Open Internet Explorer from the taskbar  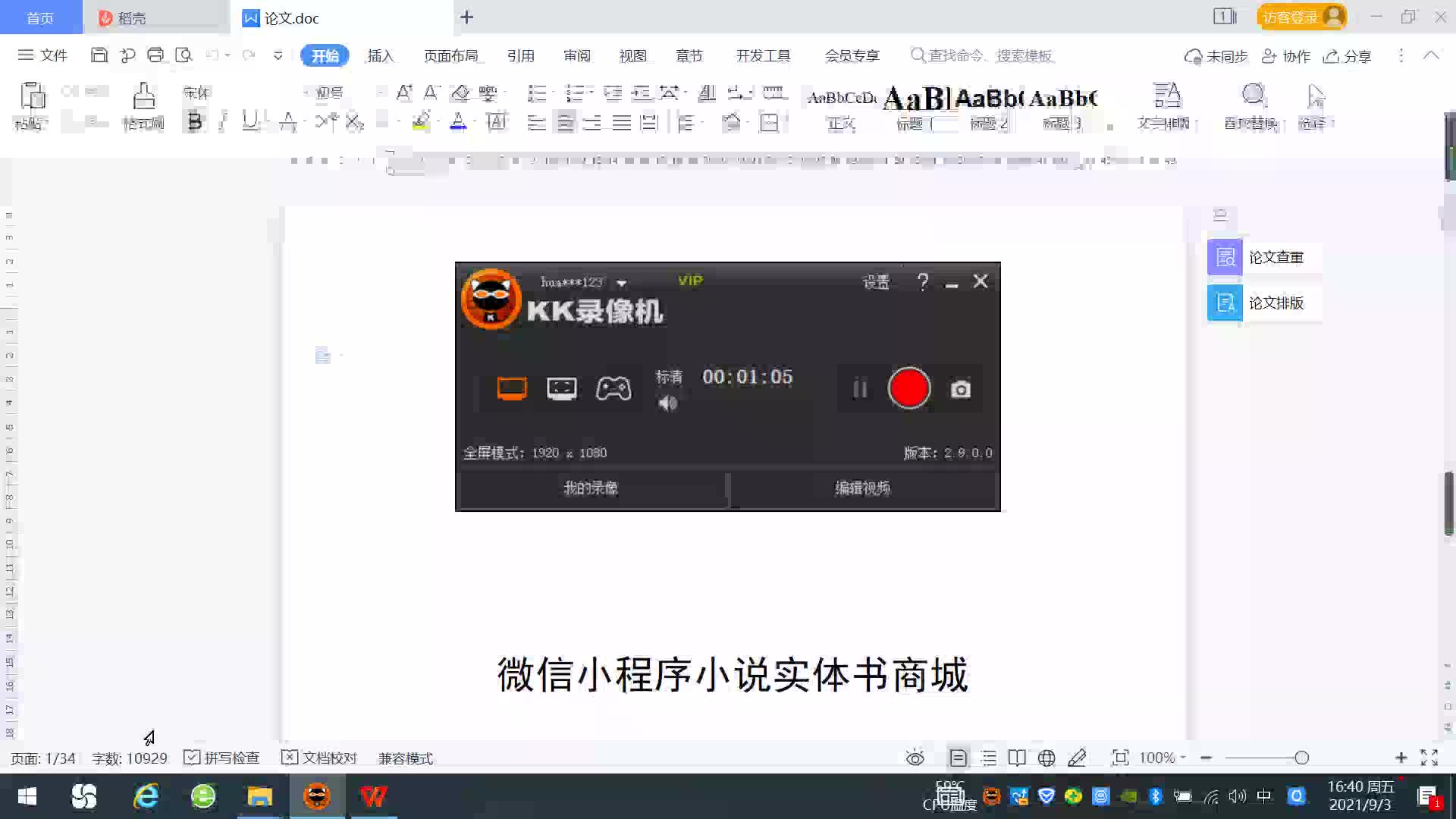[146, 796]
